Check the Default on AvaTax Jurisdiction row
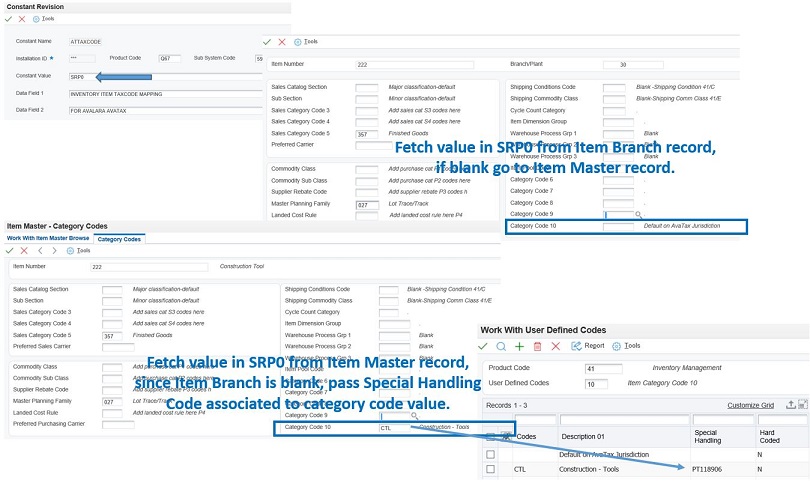Screen dimensions: 810x486 click(x=490, y=454)
